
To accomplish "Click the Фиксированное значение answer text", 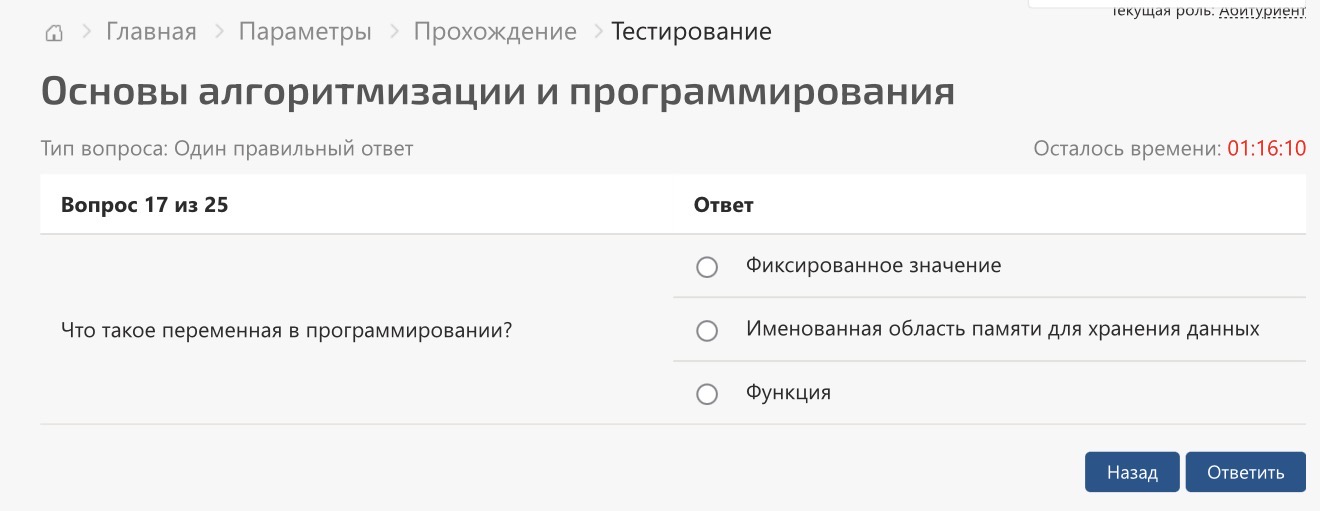I will point(873,266).
